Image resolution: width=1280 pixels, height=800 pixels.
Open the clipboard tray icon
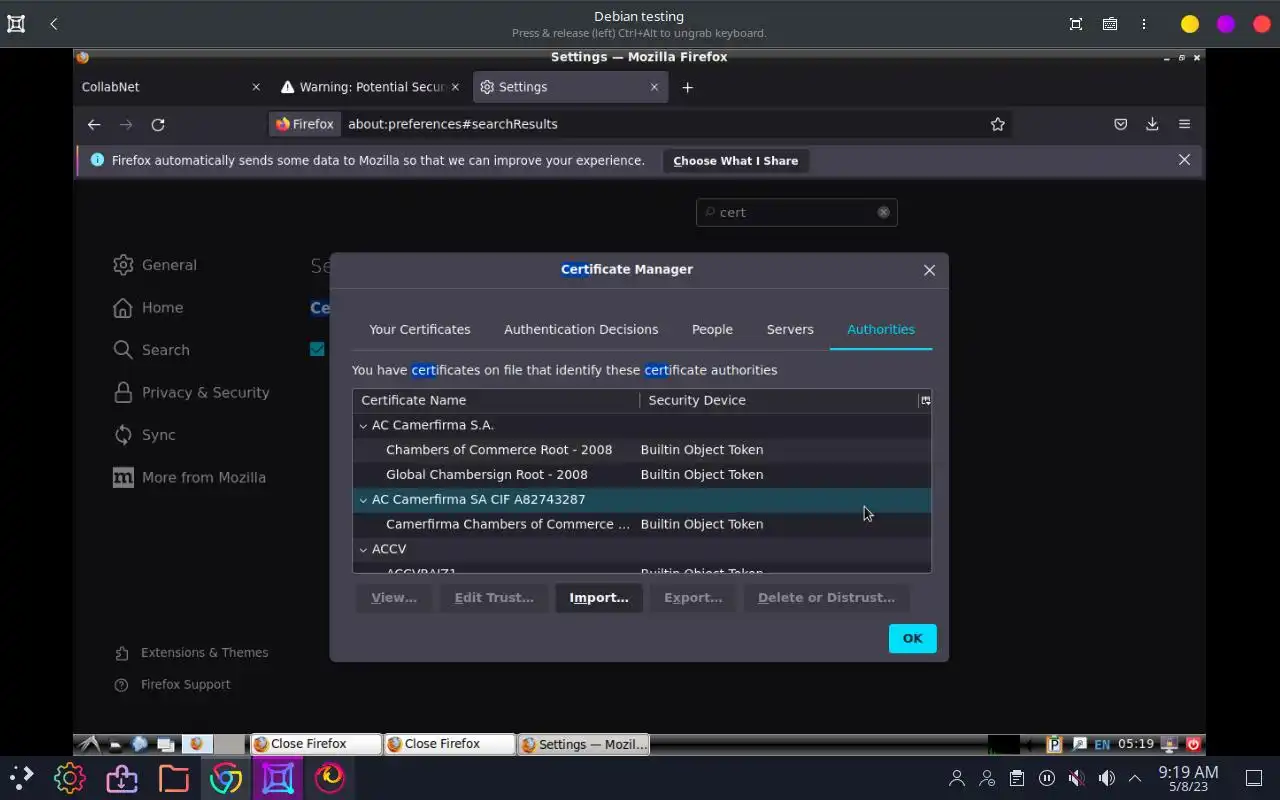pyautogui.click(x=1017, y=778)
